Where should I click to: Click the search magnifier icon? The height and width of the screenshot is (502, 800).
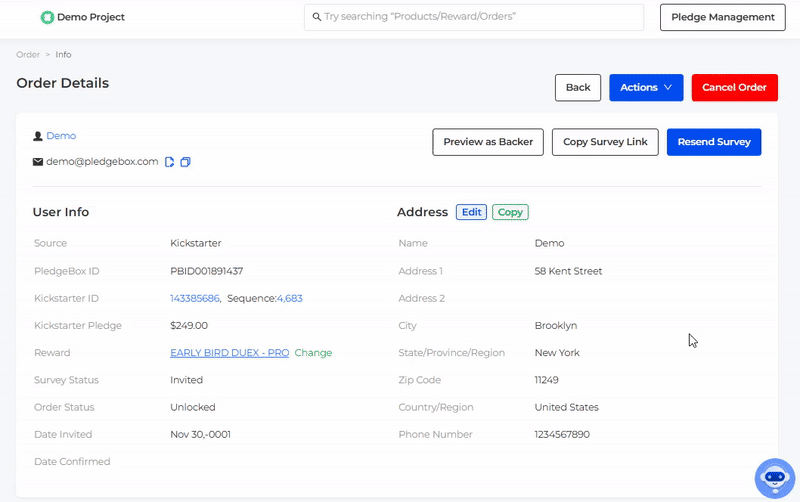[317, 17]
